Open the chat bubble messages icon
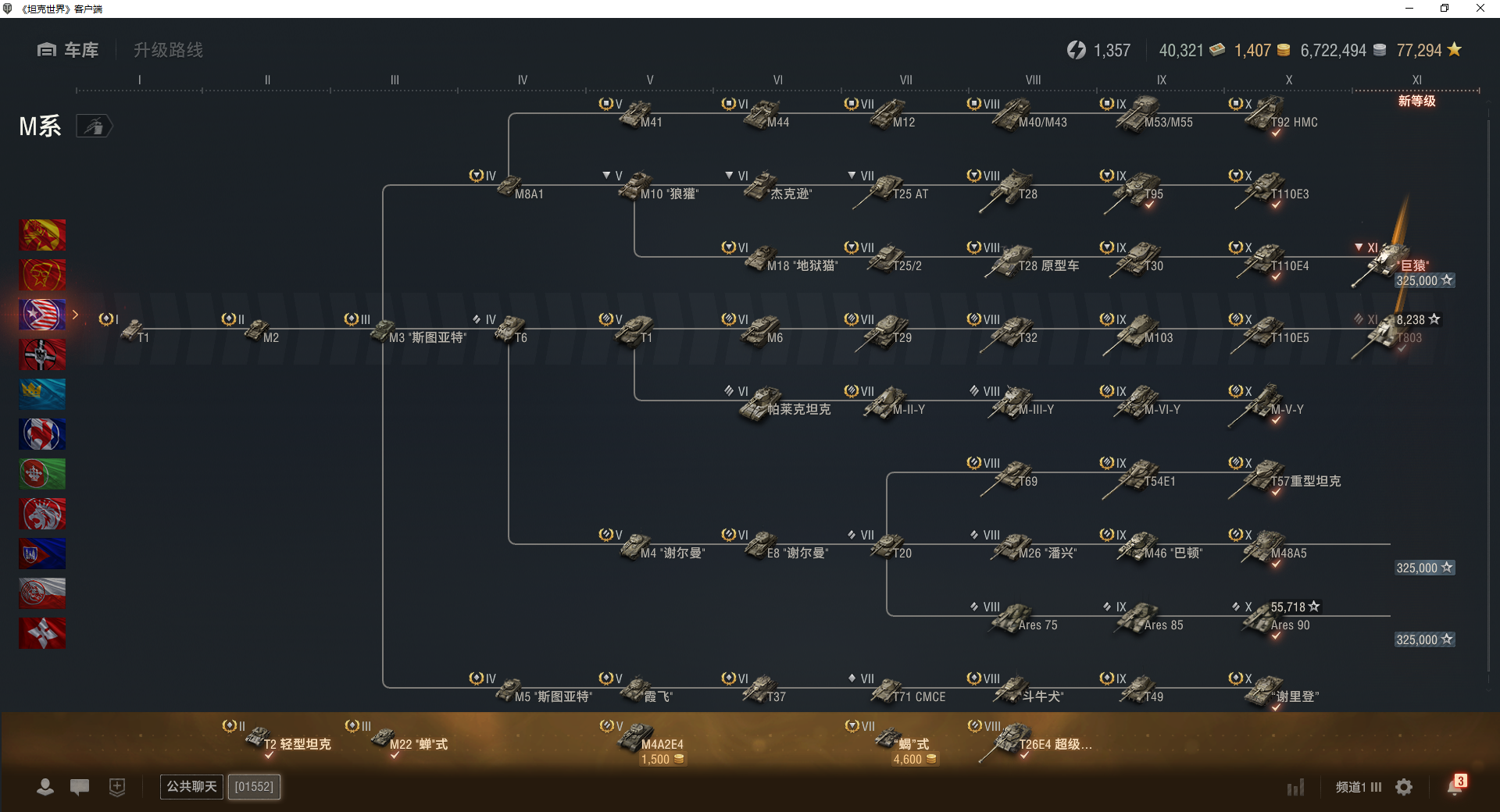 [80, 787]
